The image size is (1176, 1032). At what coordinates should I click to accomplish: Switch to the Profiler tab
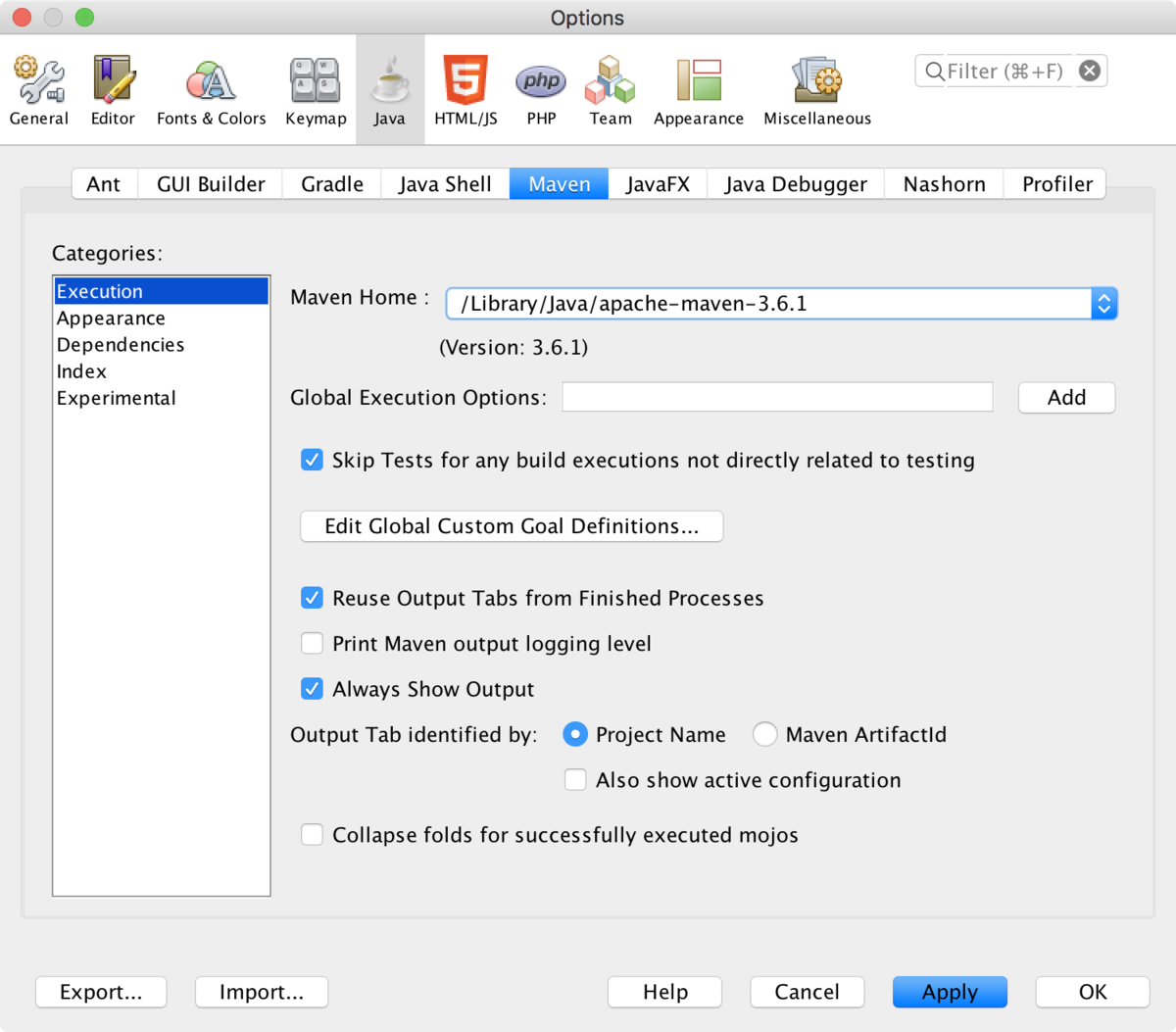click(1056, 184)
